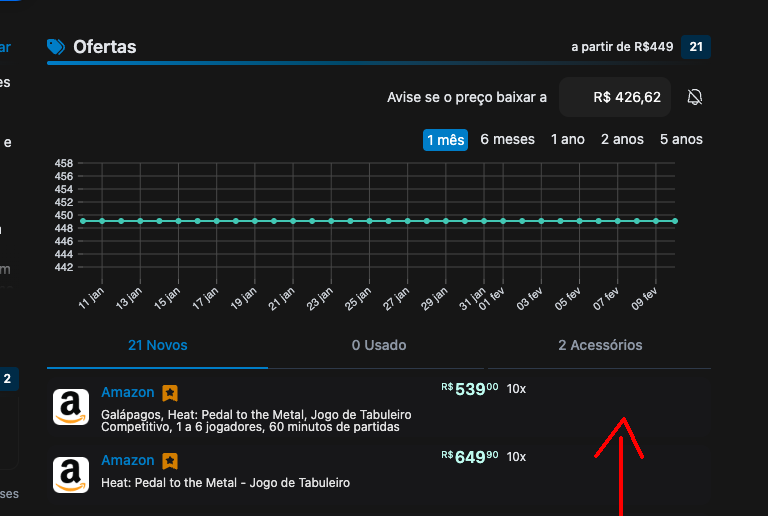Click the last data point on the price chart
768x516 pixels.
click(675, 220)
